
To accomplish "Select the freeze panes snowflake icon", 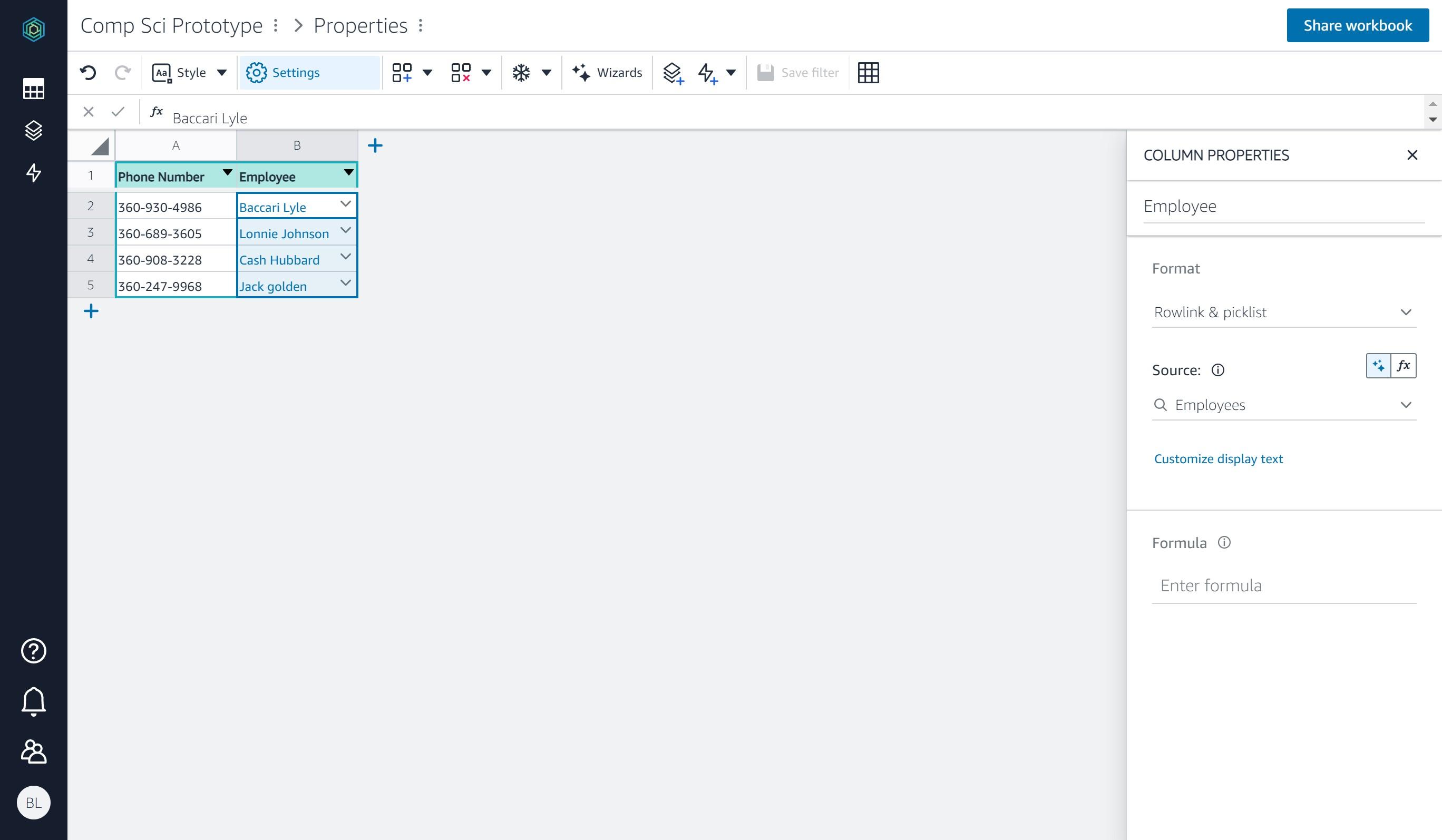I will click(521, 72).
